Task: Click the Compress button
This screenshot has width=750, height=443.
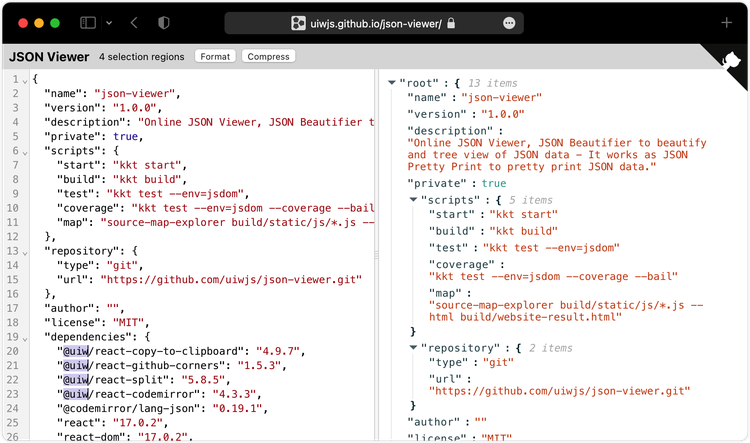Action: tap(268, 56)
